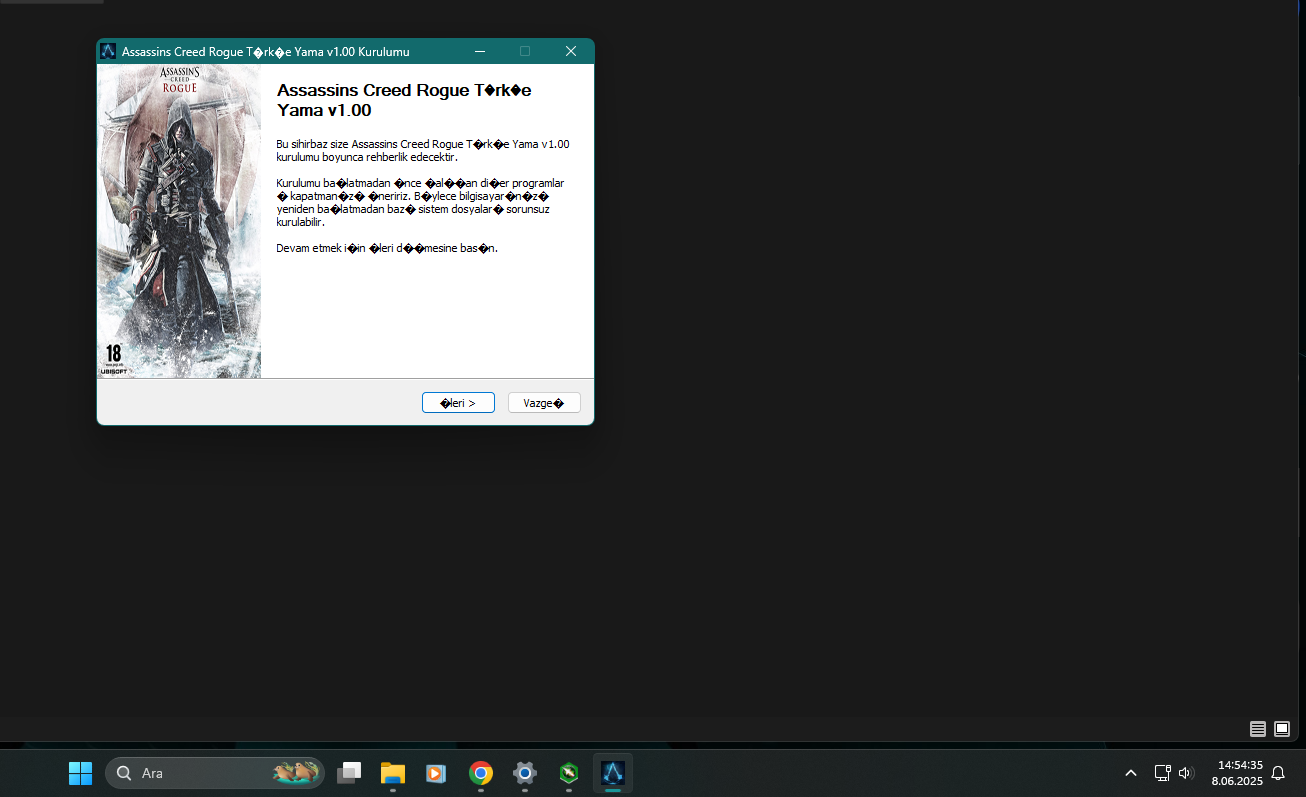Click the installer title bar app icon
This screenshot has height=797, width=1306.
109,51
